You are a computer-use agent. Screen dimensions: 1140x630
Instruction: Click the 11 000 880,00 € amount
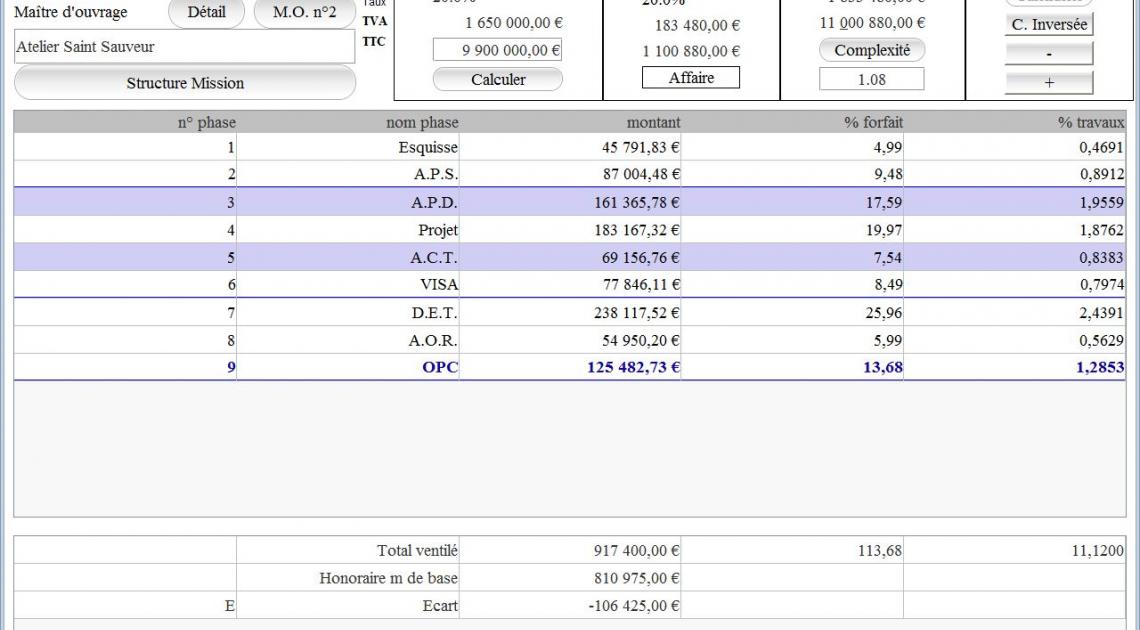click(872, 23)
